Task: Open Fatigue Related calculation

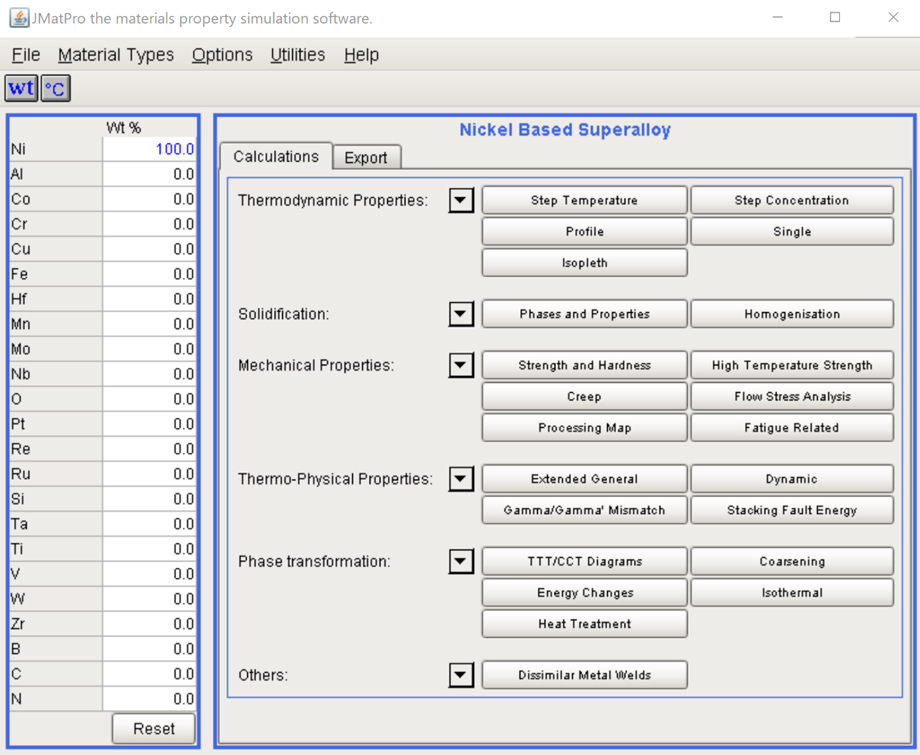Action: [x=792, y=428]
